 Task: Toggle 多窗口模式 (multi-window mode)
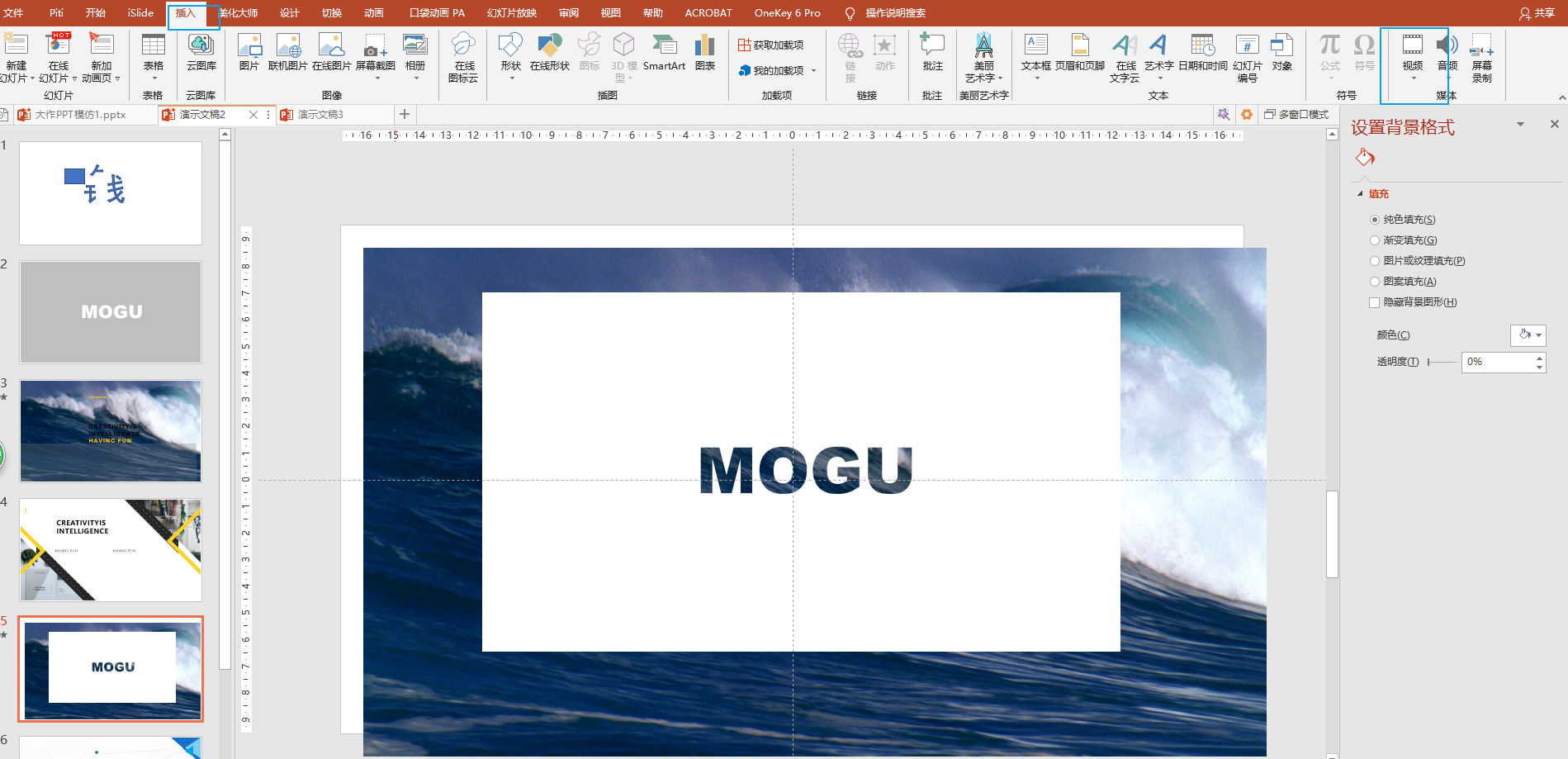point(1296,115)
